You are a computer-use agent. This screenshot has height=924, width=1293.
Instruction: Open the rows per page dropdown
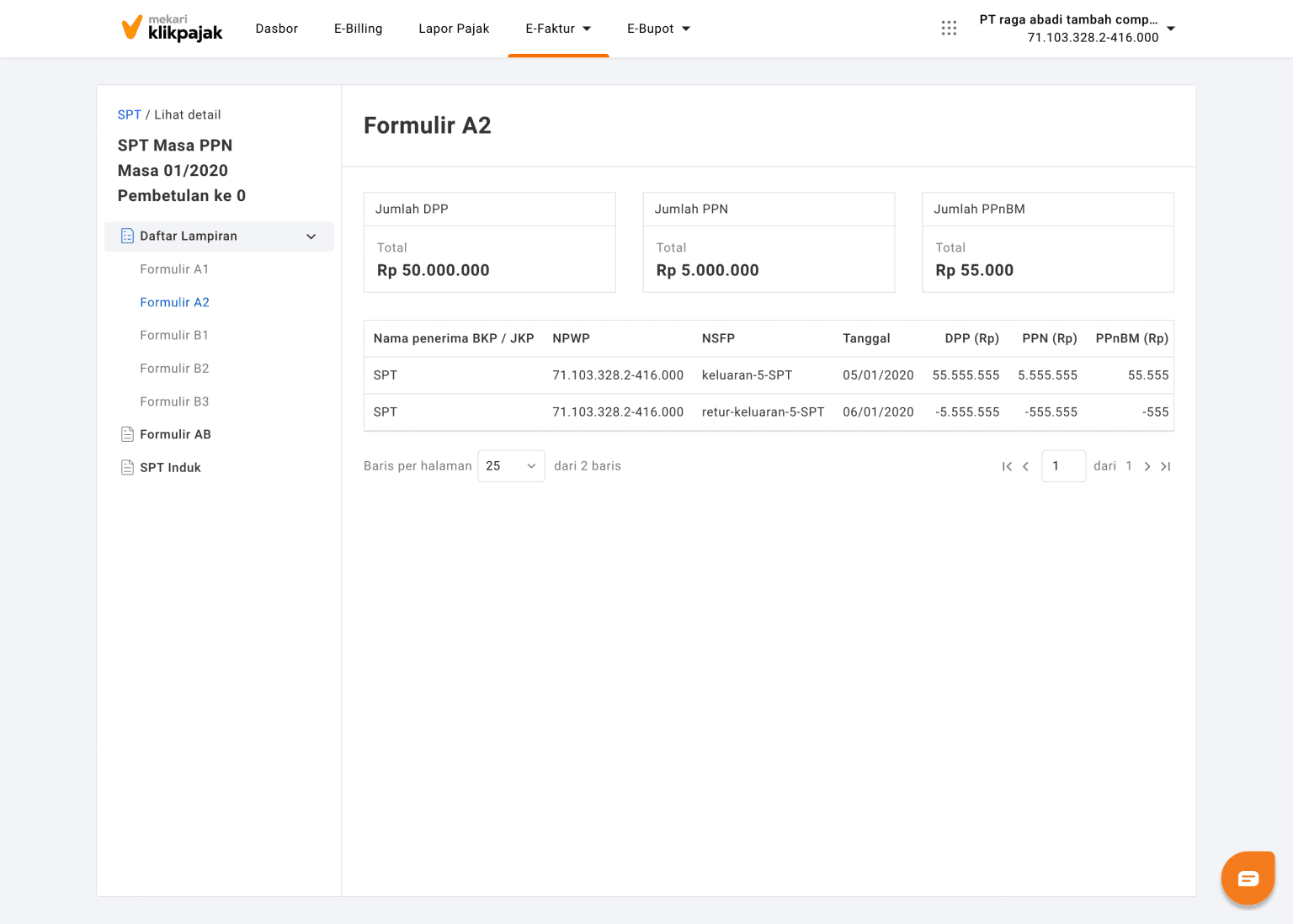[511, 466]
